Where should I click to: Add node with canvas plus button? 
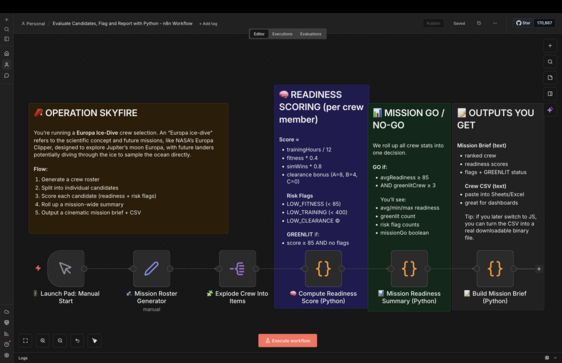click(x=550, y=46)
